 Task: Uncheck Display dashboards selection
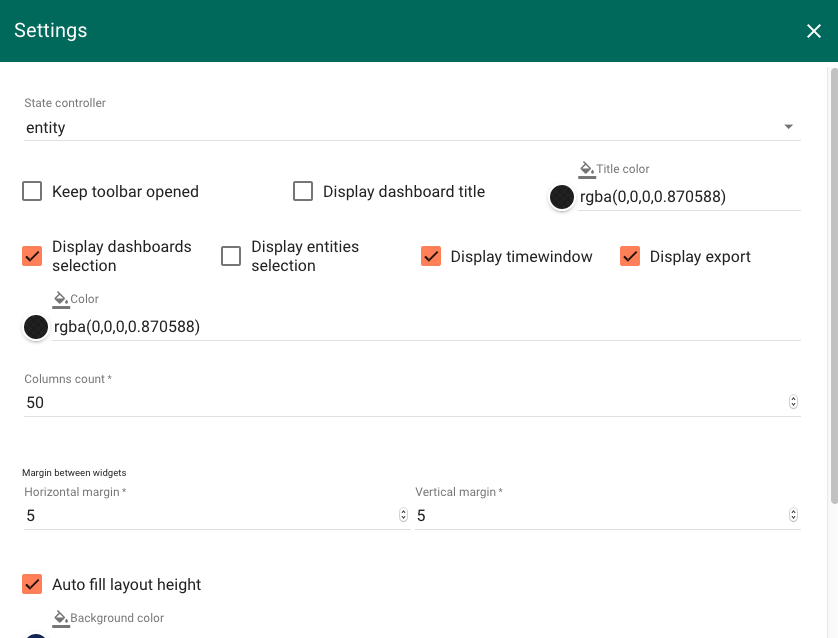pos(32,256)
